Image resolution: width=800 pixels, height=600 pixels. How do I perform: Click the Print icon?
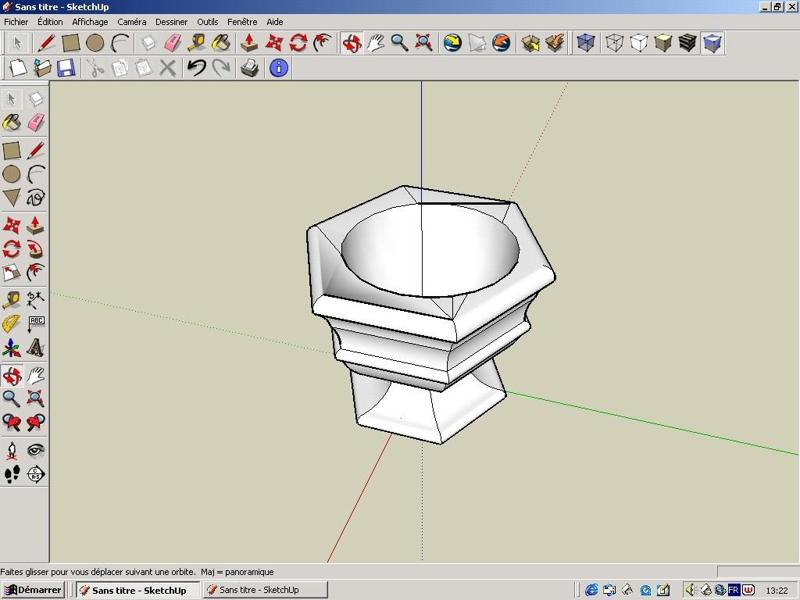pyautogui.click(x=250, y=68)
